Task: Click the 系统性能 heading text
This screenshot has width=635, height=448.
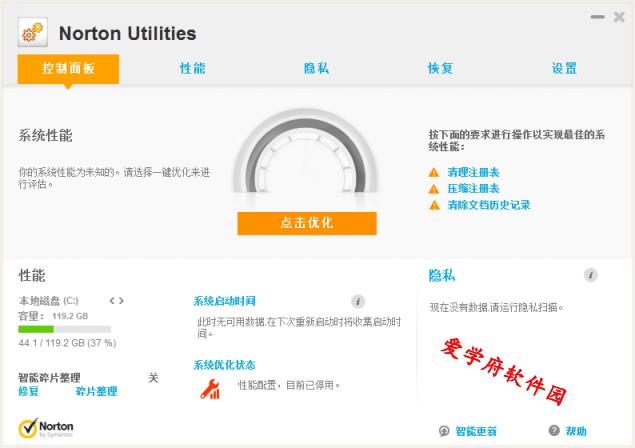Action: [x=45, y=135]
